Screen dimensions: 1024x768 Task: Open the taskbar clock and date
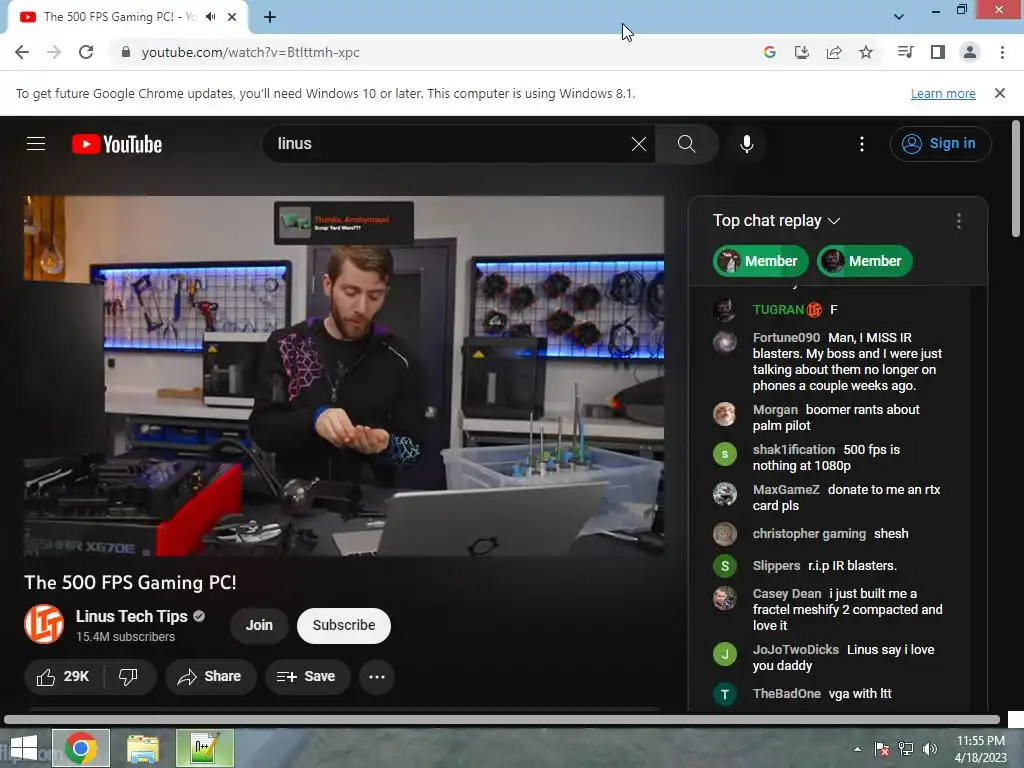click(980, 749)
